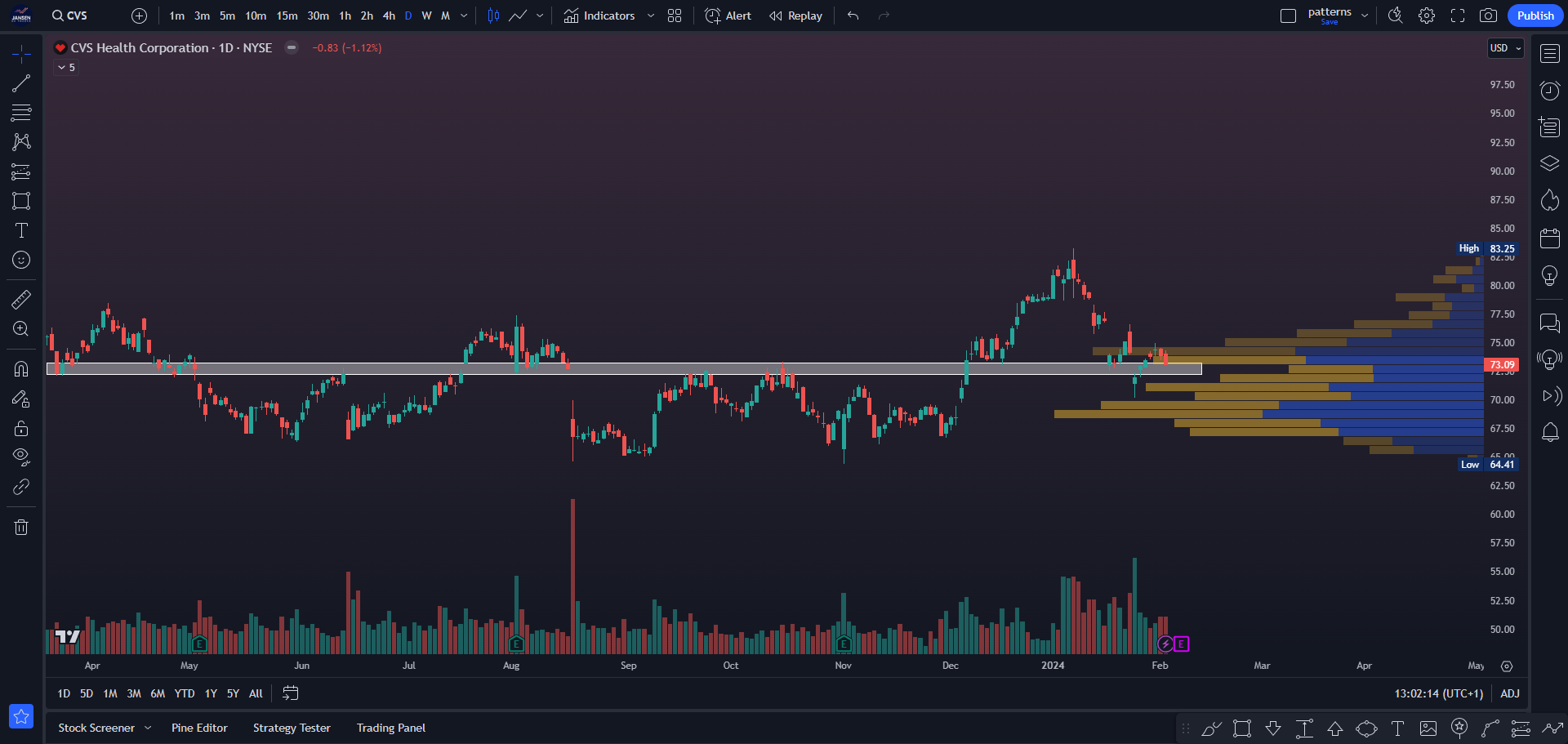Open the candlestick chart style selector
Viewport: 1568px width, 744px height.
[x=493, y=16]
